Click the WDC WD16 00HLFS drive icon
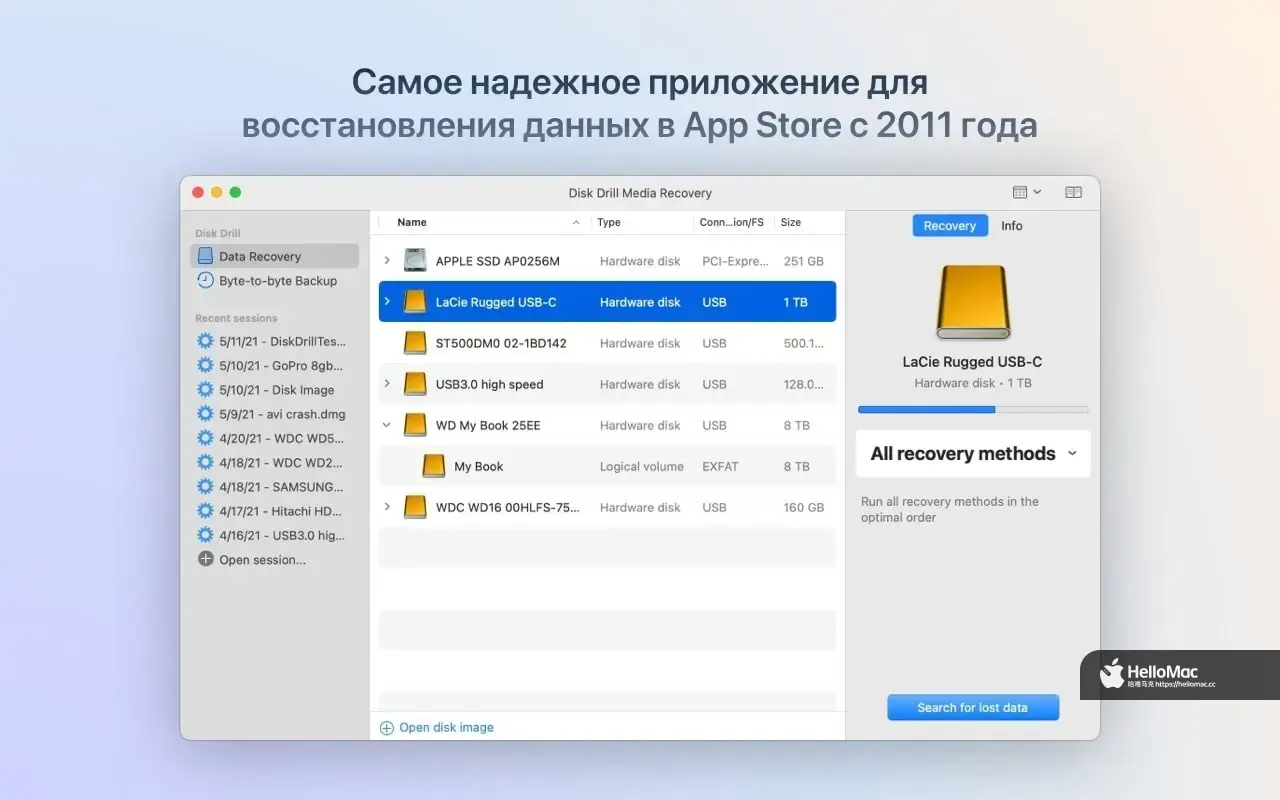The width and height of the screenshot is (1280, 800). coord(415,507)
